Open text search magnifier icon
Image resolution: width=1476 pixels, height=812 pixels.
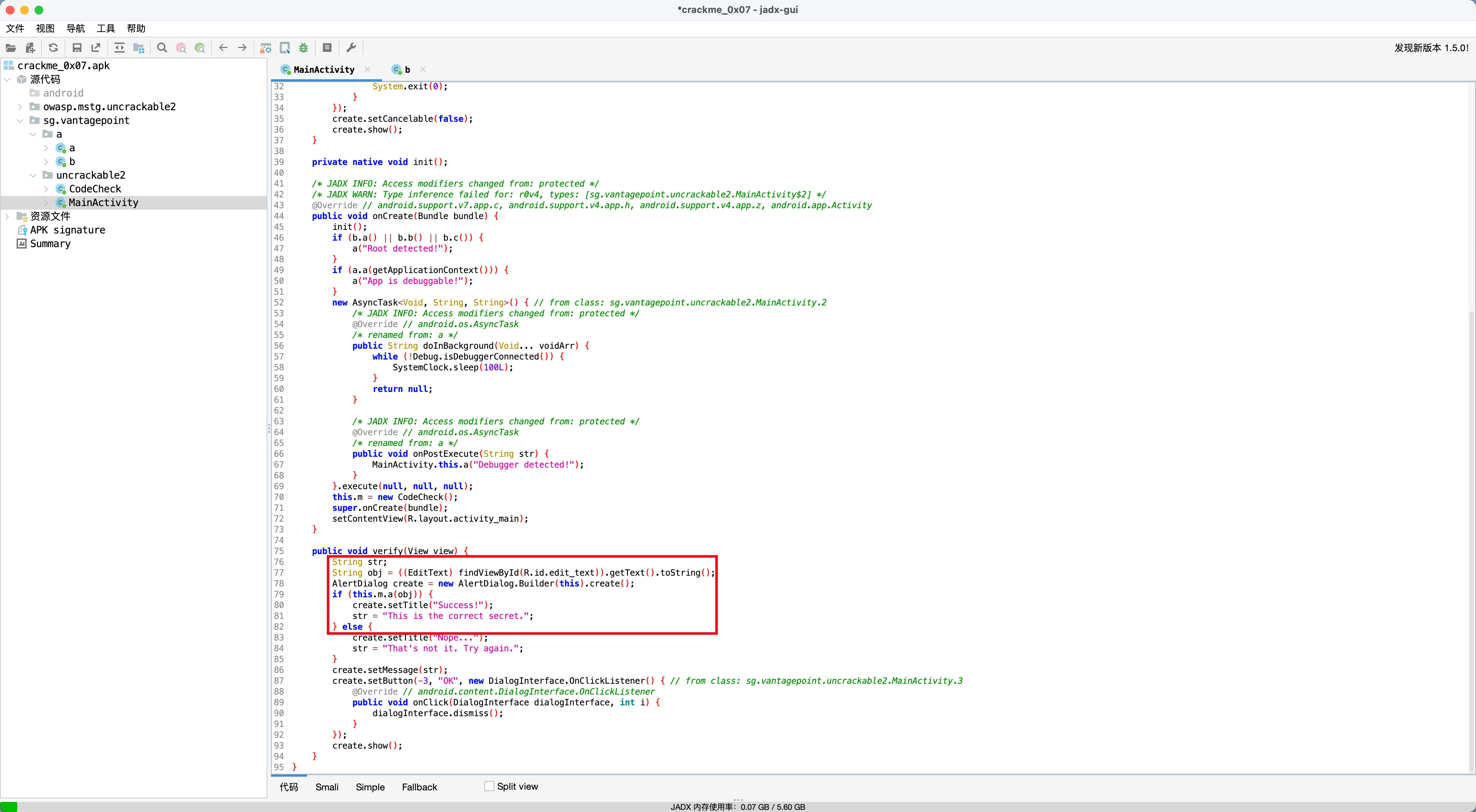click(162, 48)
